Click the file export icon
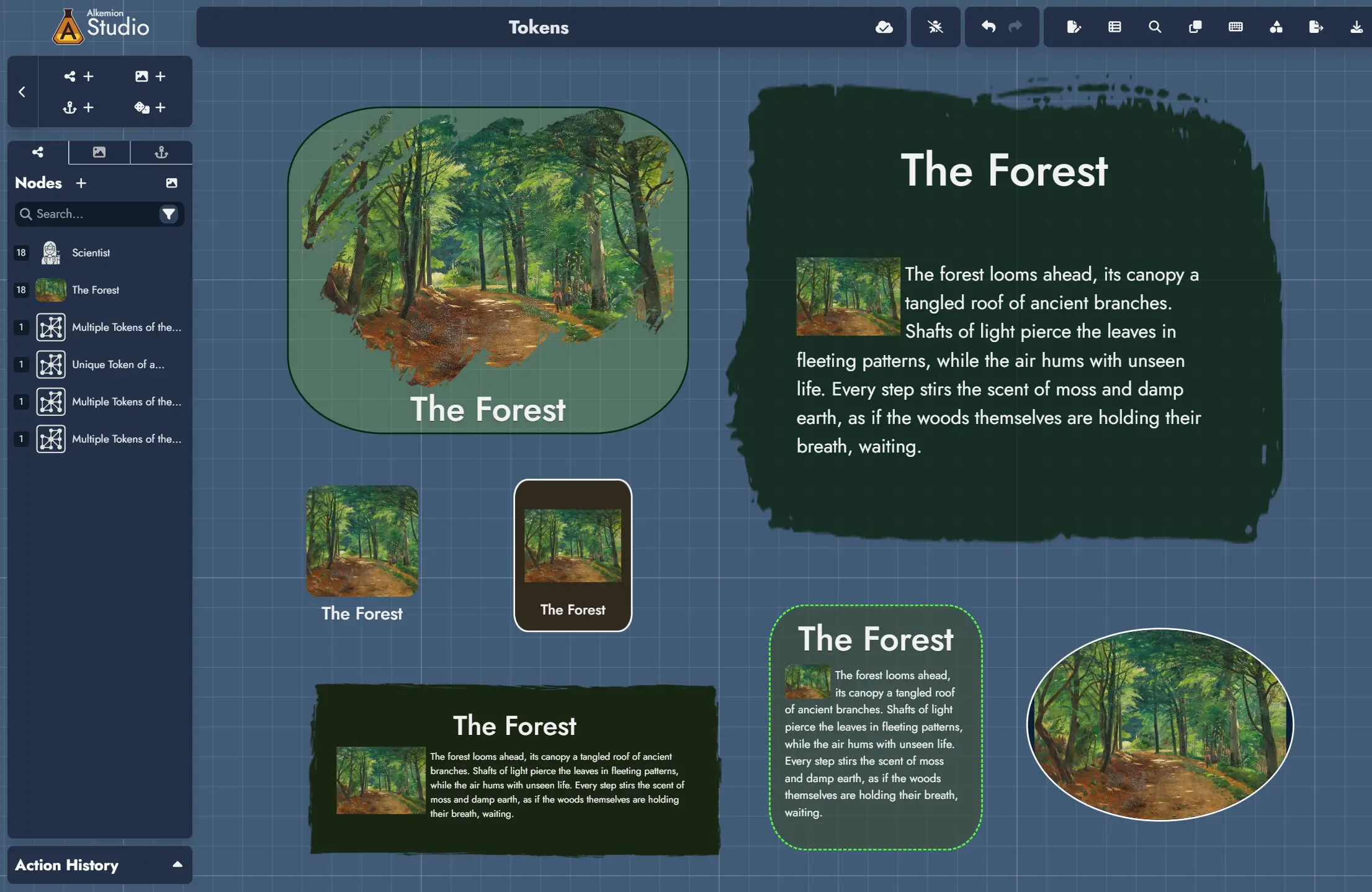The height and width of the screenshot is (892, 1372). coord(1316,27)
